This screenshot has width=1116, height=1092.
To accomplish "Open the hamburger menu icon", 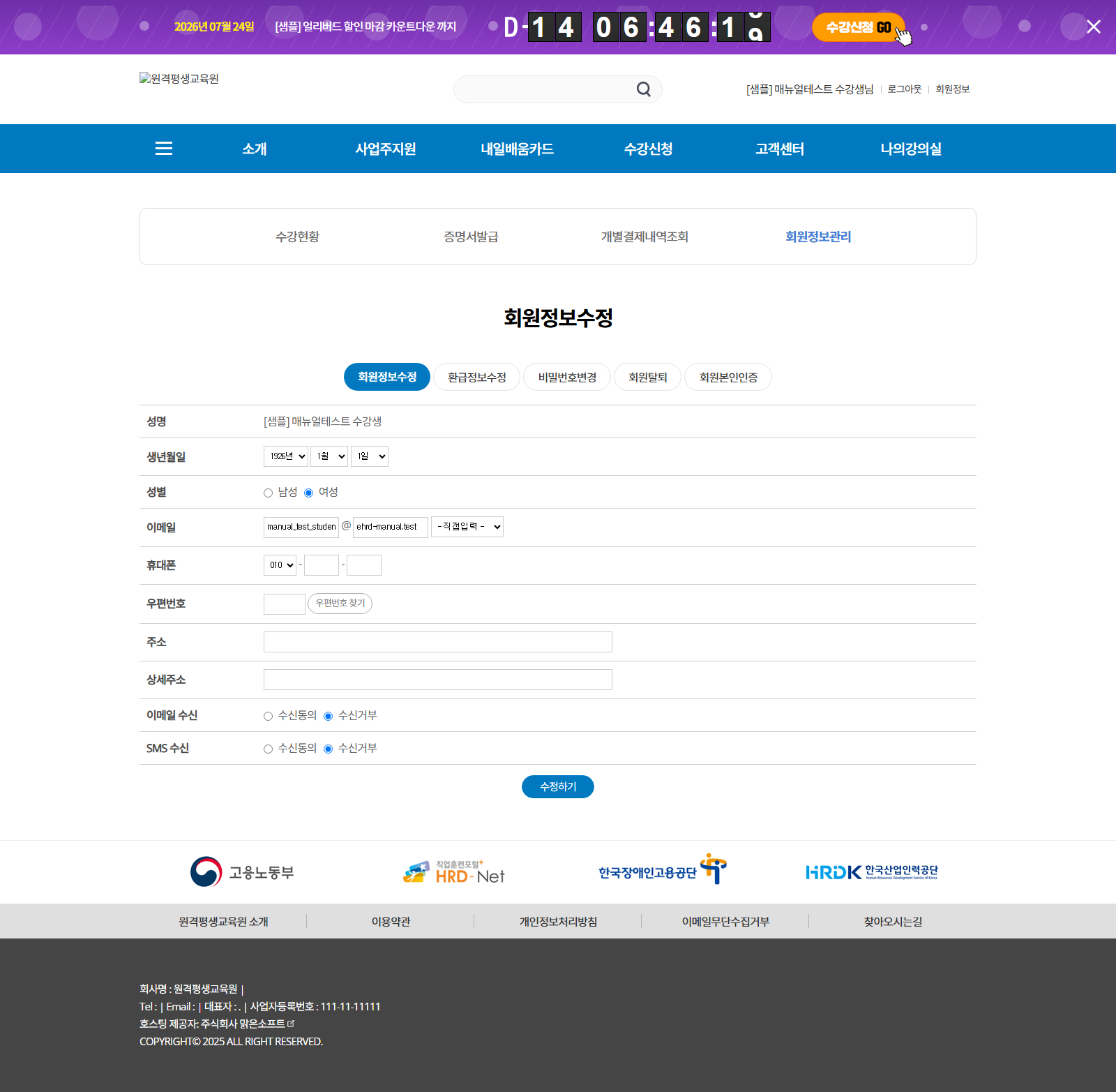I will 164,149.
